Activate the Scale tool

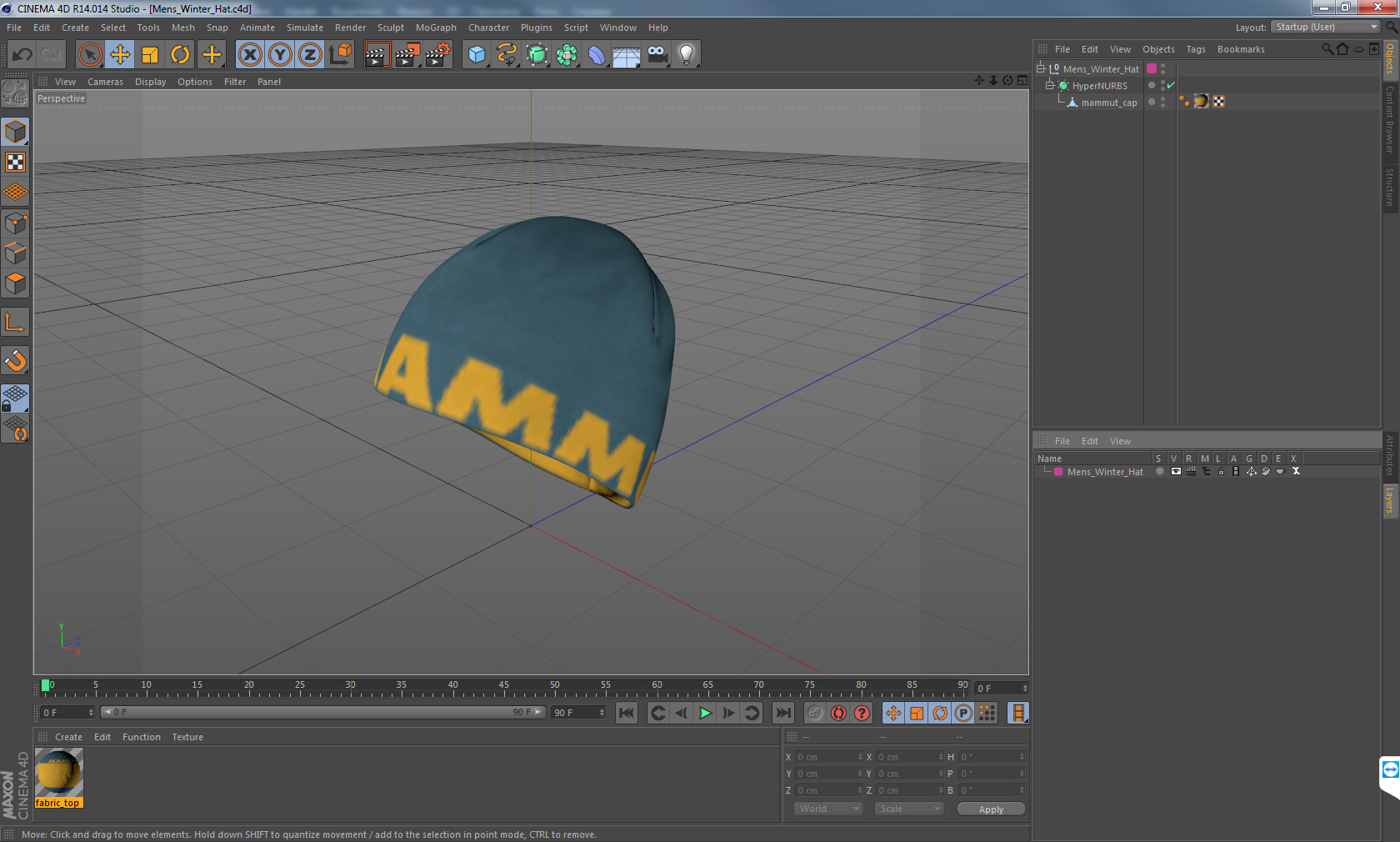click(x=150, y=55)
